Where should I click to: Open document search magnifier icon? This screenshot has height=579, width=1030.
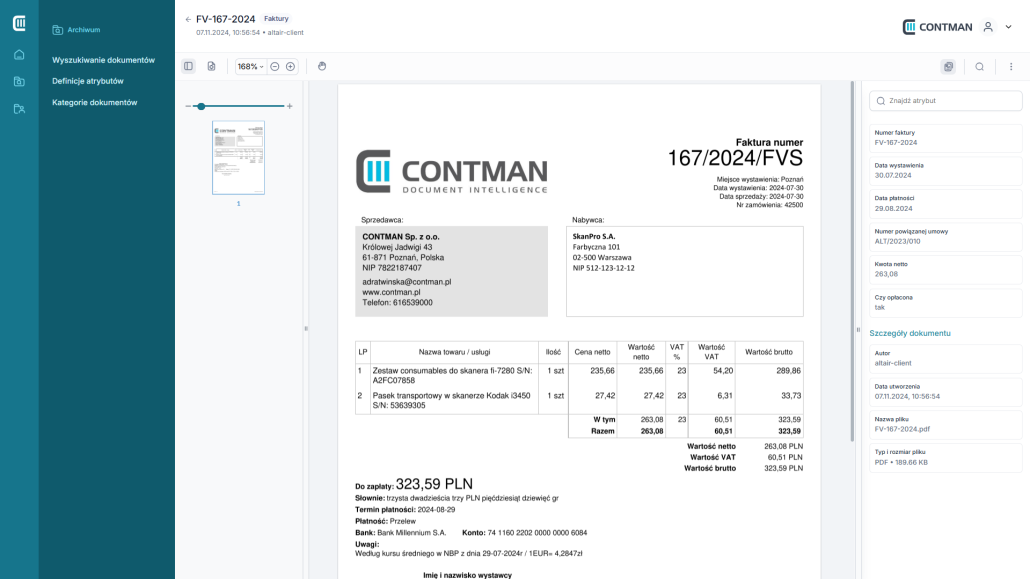coord(979,66)
